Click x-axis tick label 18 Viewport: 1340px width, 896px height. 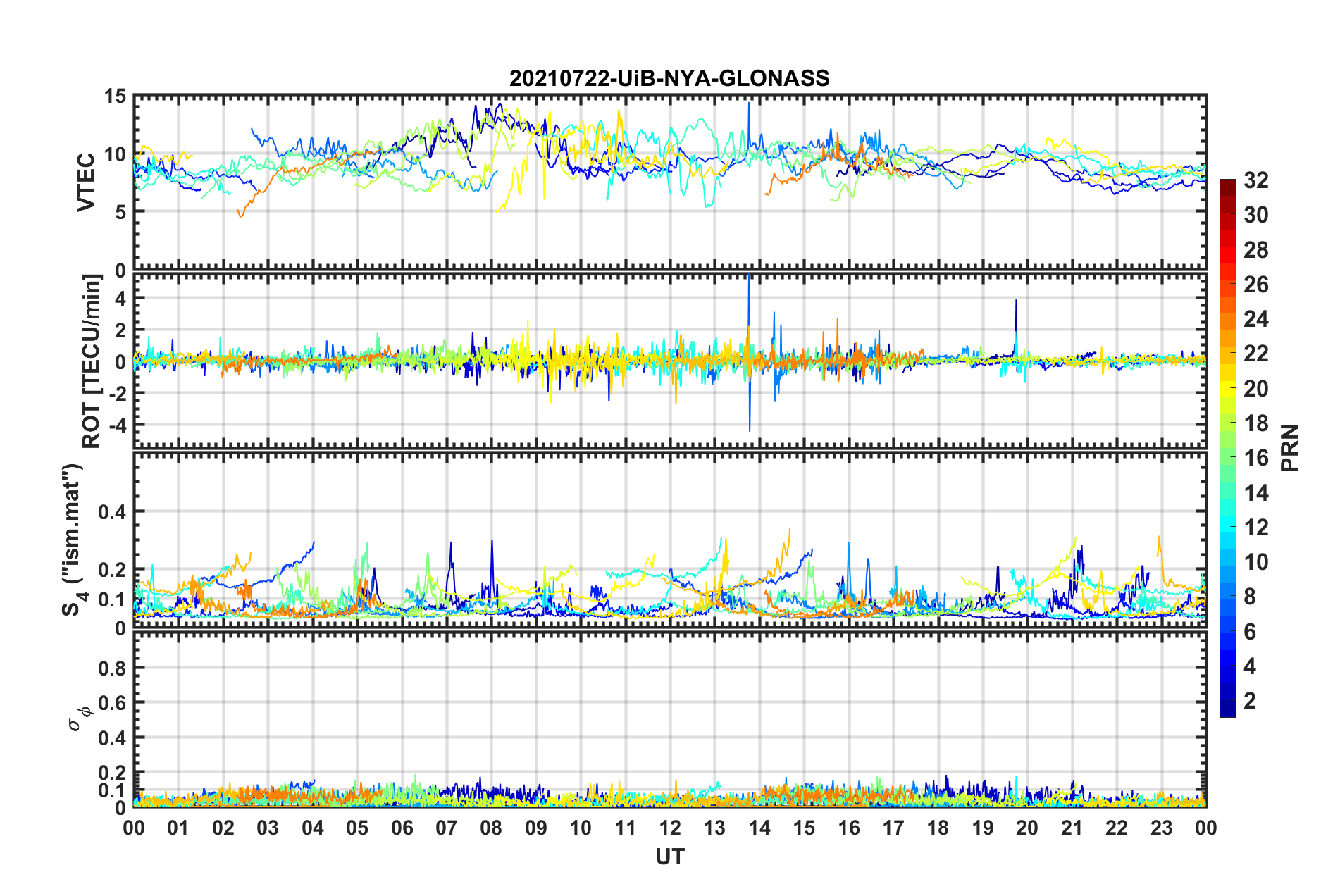point(938,828)
